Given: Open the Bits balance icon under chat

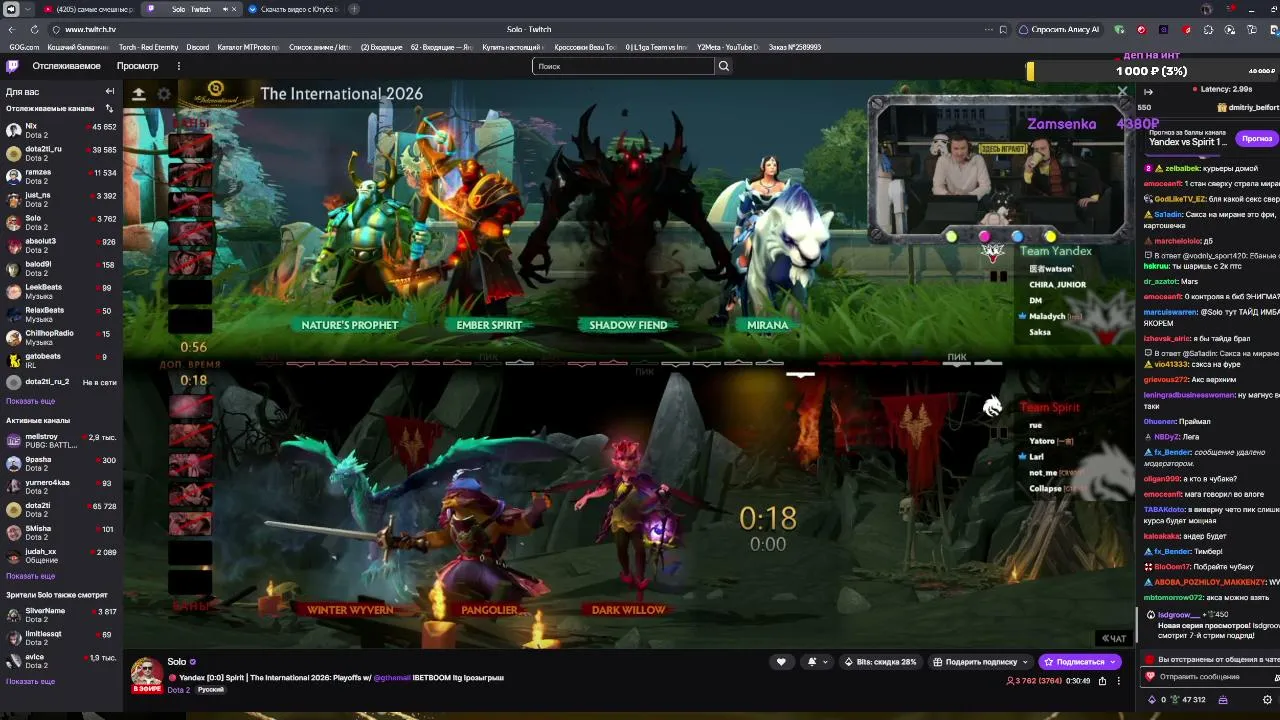Looking at the screenshot, I should [1151, 700].
